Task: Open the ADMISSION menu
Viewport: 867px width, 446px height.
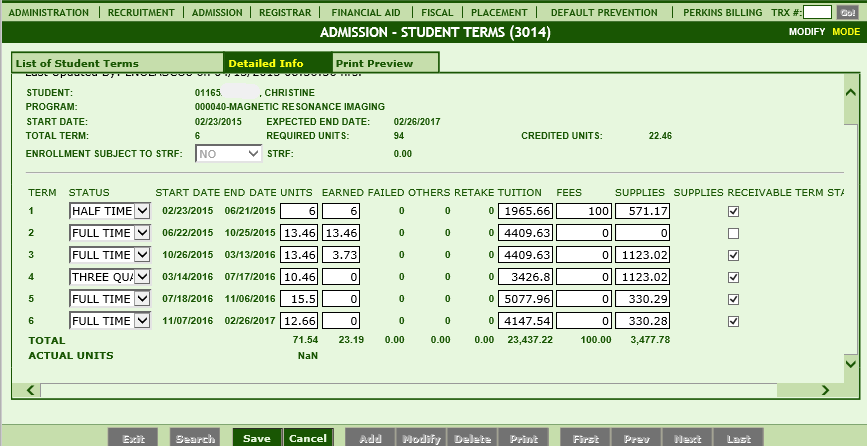Action: click(217, 12)
